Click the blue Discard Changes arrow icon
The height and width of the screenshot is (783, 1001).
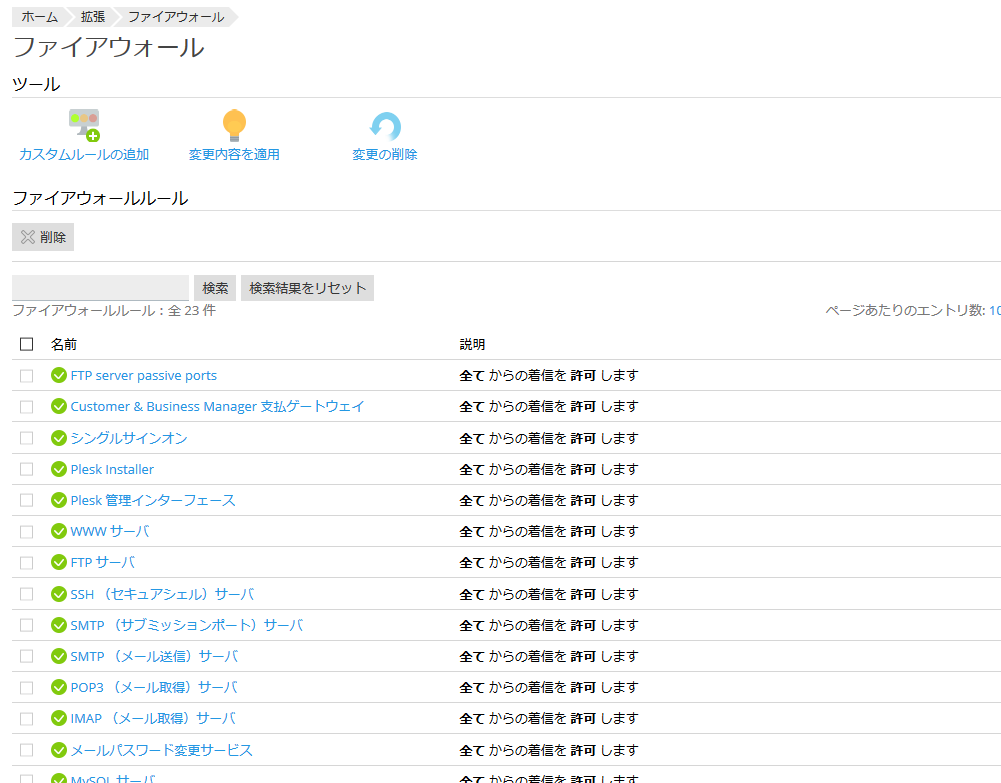pos(385,126)
